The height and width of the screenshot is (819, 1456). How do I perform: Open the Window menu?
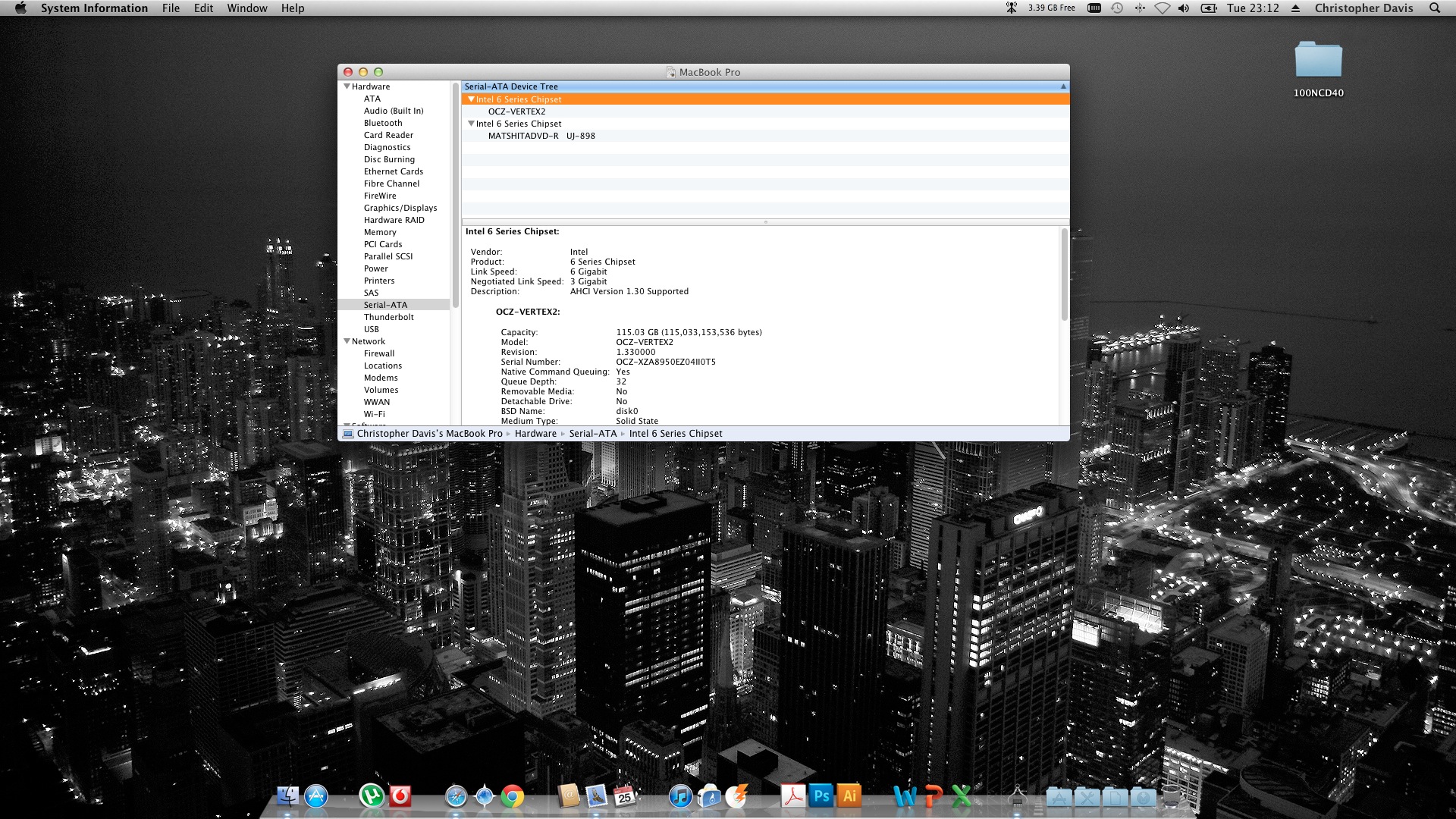[x=247, y=8]
